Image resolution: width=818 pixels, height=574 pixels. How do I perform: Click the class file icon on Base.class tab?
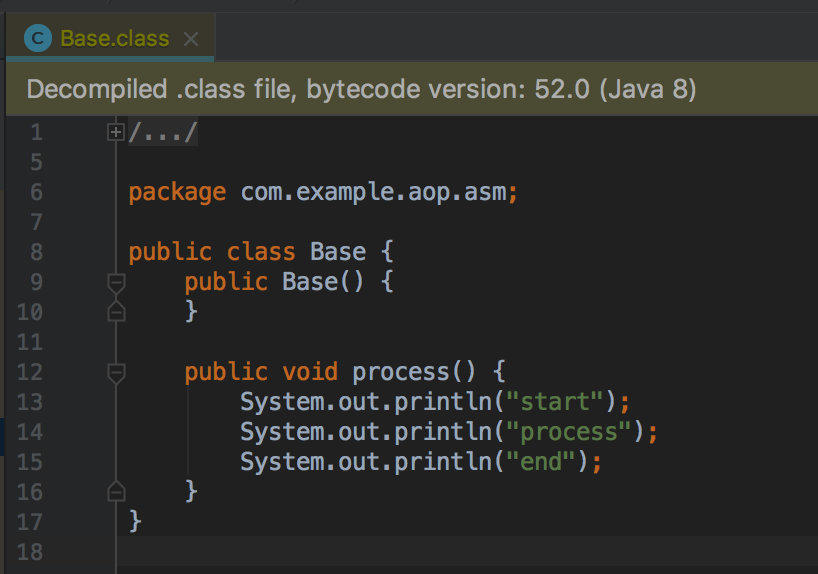38,39
